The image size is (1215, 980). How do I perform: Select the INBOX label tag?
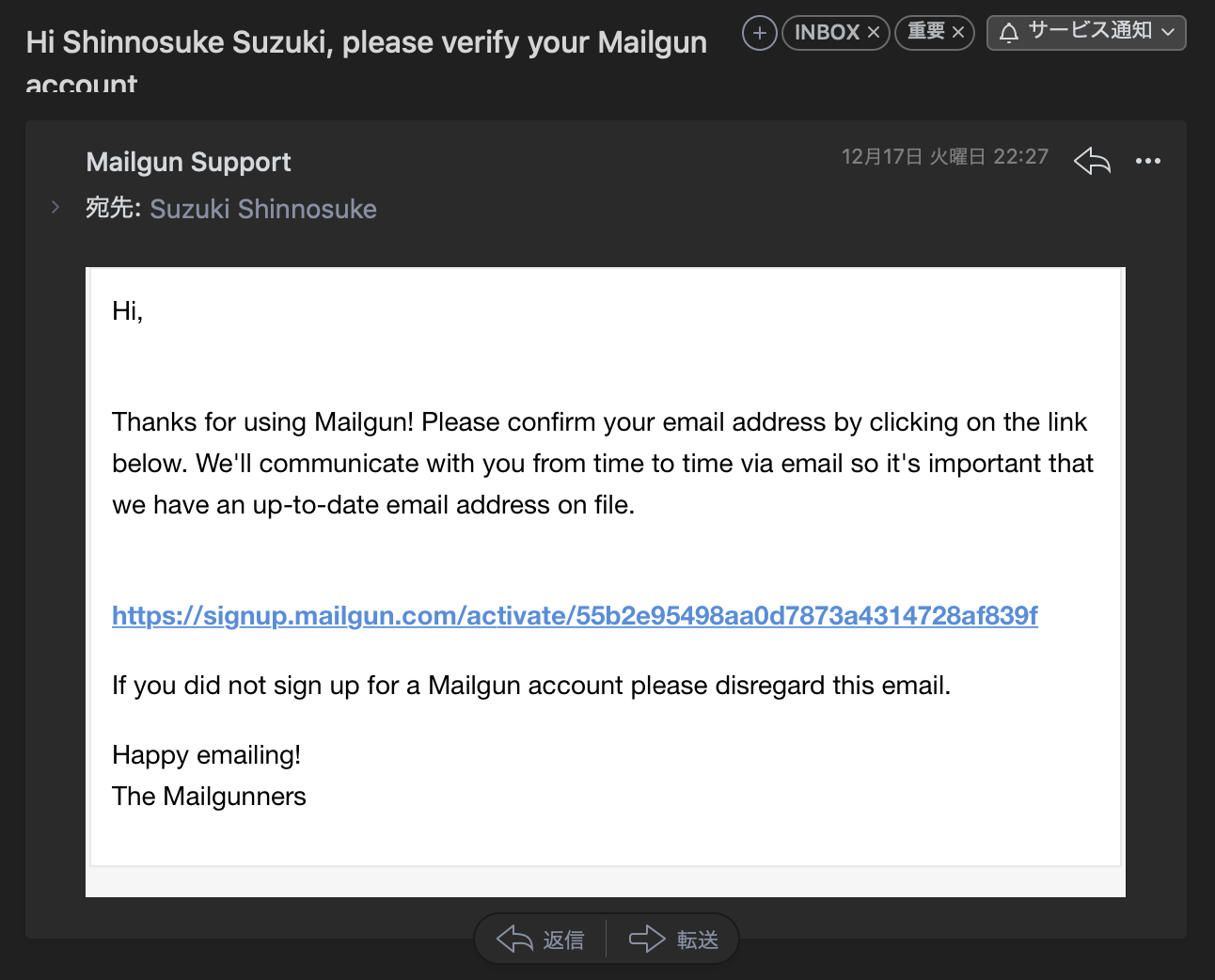coord(827,33)
